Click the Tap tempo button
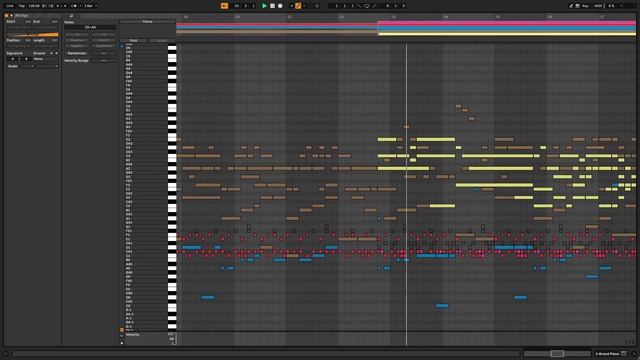Screen dimensions: 640x360 pos(22,6)
